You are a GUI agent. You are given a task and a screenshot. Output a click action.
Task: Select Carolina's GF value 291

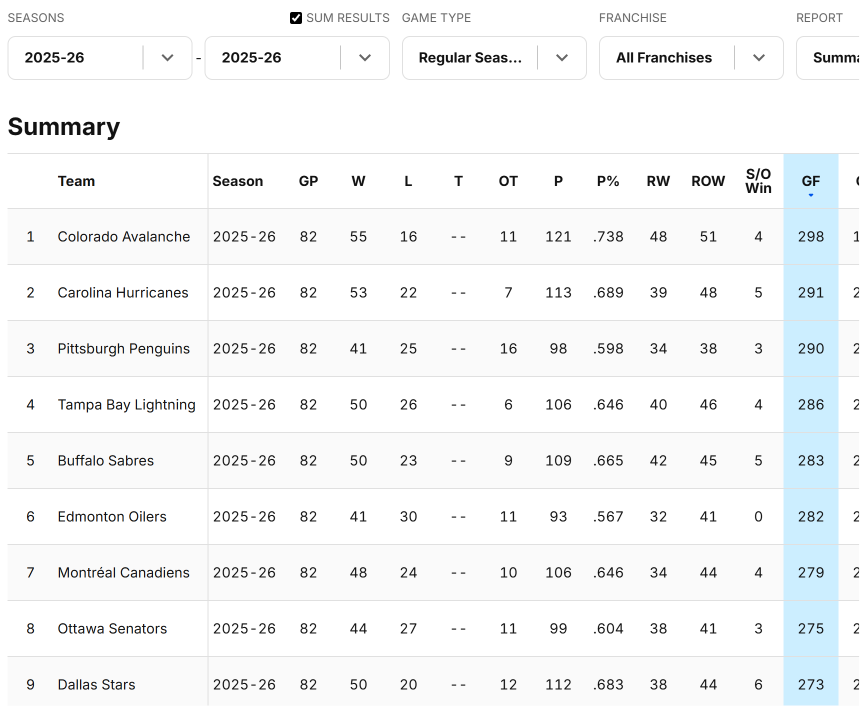click(x=811, y=292)
